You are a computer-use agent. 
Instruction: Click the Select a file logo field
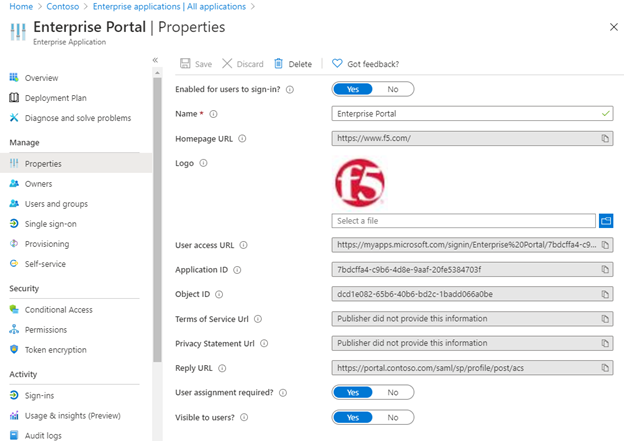tap(463, 220)
